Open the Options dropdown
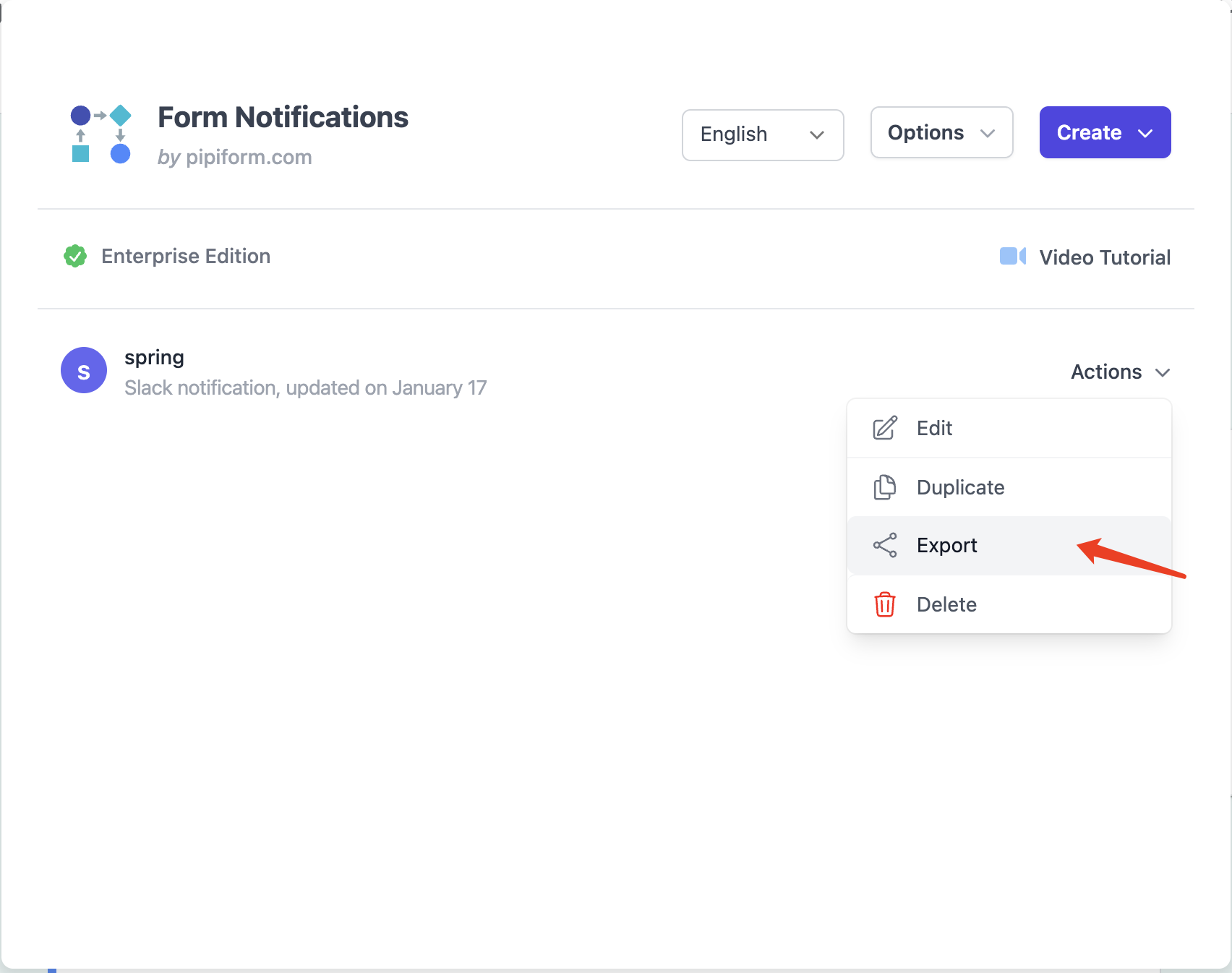Screen dimensions: 1232x973 pos(941,132)
